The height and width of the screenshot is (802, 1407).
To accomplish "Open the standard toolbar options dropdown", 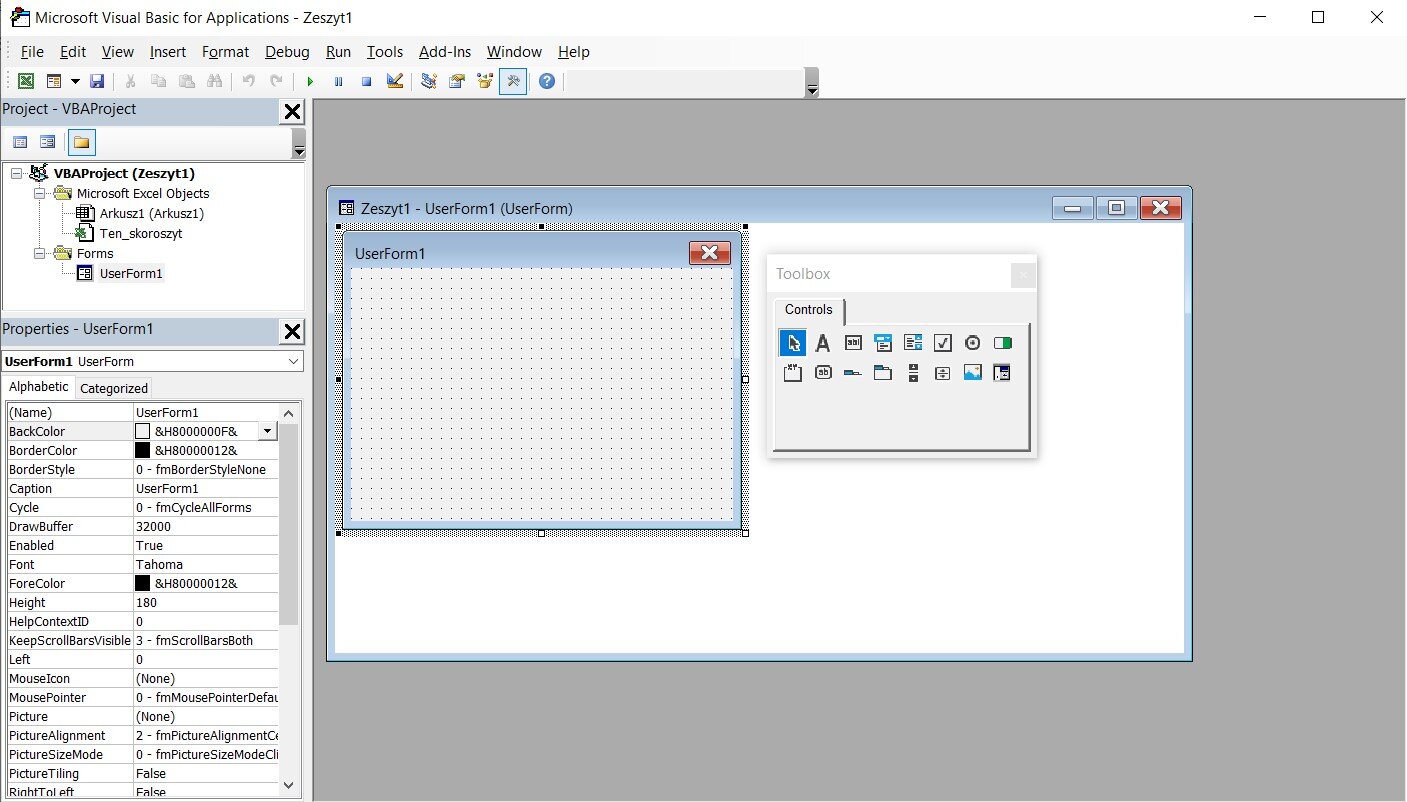I will click(x=812, y=83).
